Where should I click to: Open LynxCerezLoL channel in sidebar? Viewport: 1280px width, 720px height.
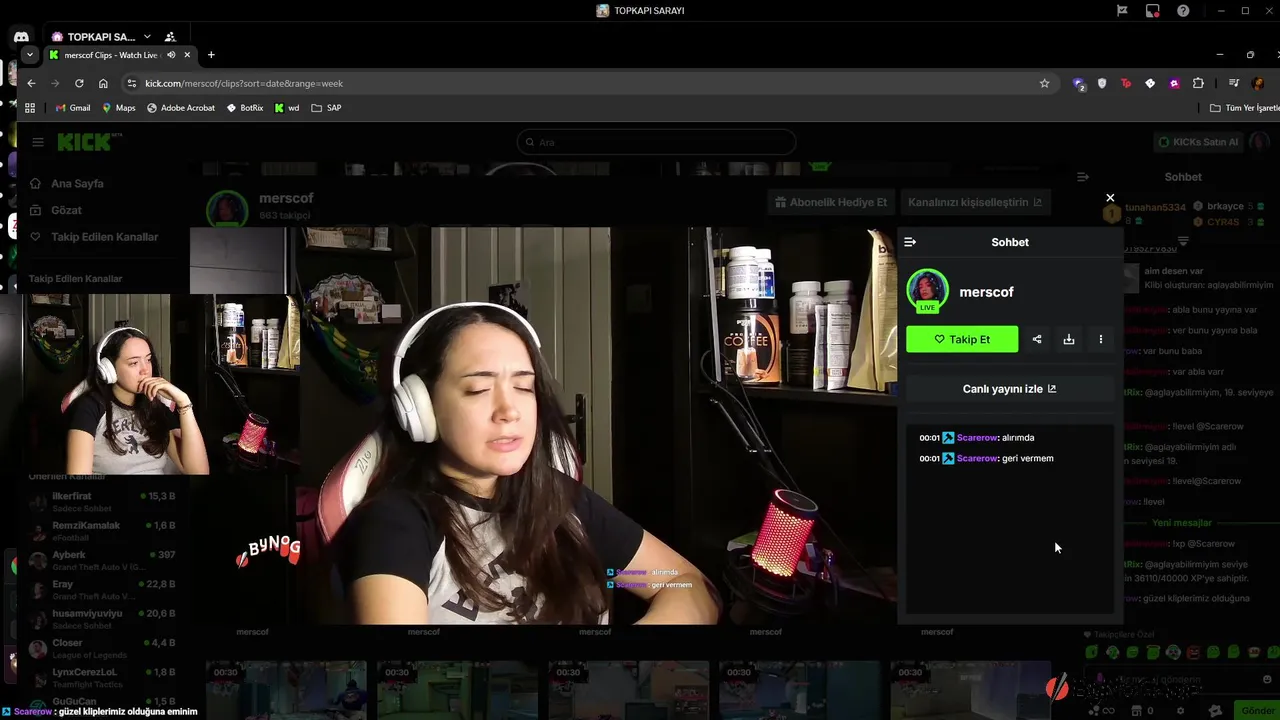click(100, 677)
